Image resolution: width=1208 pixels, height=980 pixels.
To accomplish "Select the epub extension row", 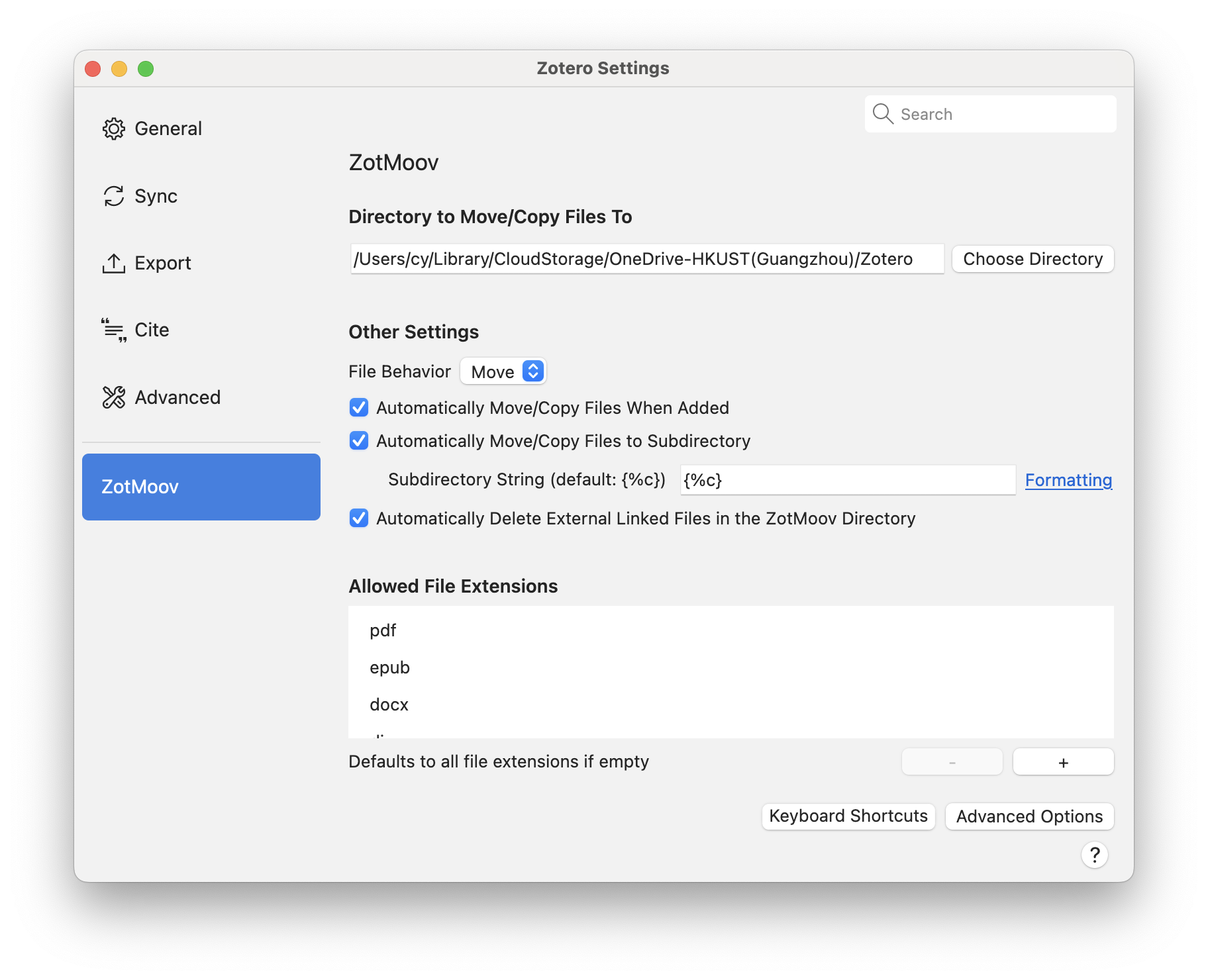I will [x=731, y=667].
